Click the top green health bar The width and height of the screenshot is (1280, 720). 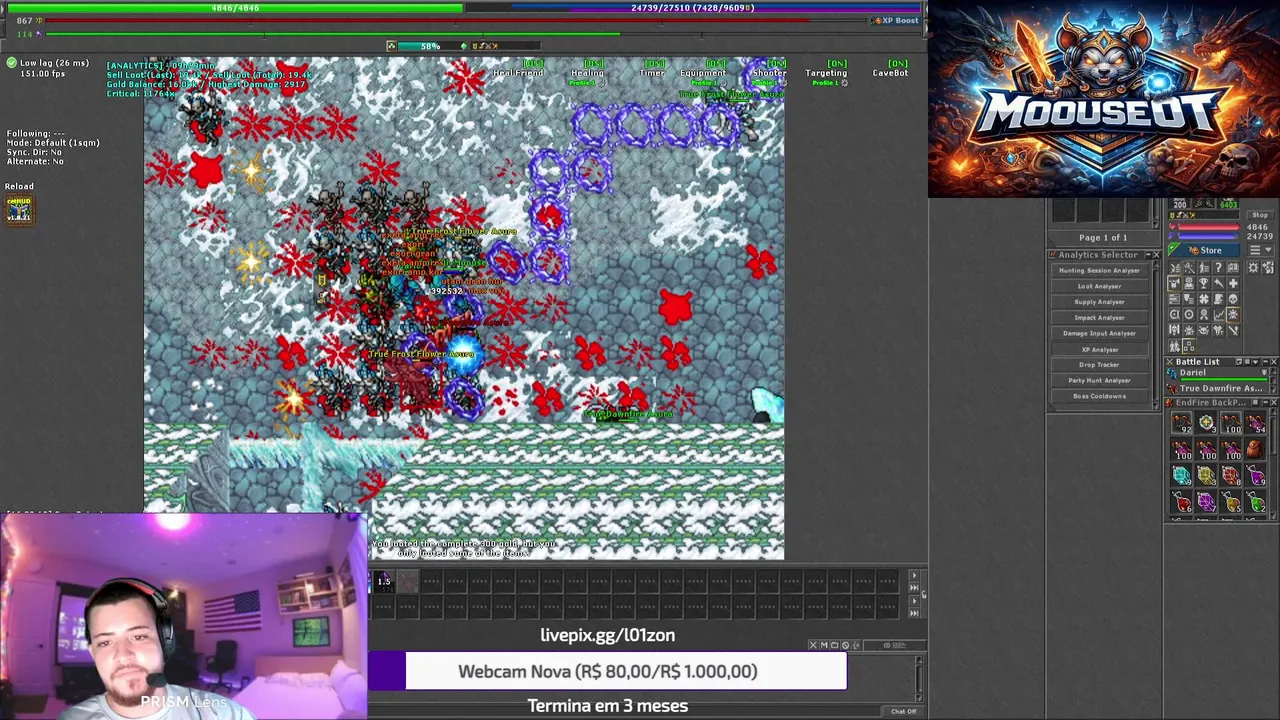pos(235,8)
